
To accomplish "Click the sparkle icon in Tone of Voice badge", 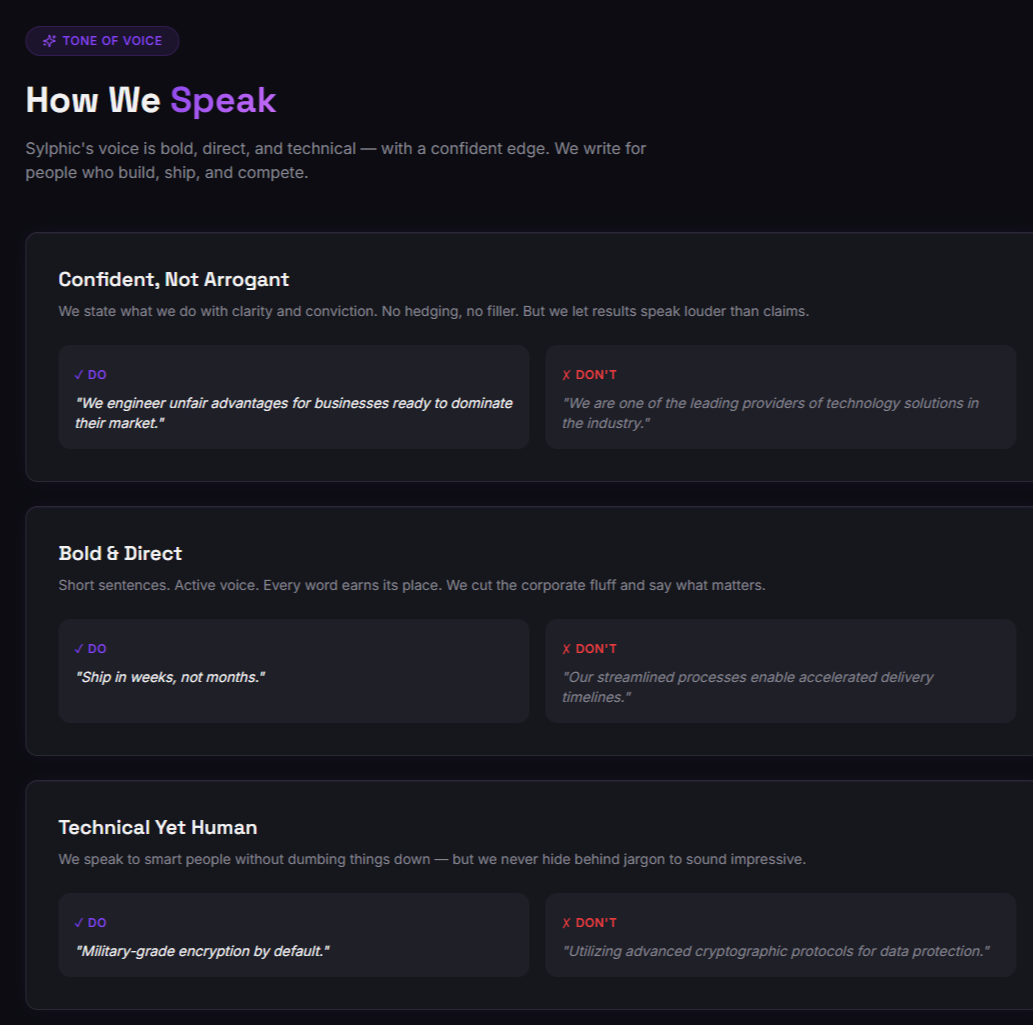I will 49,41.
